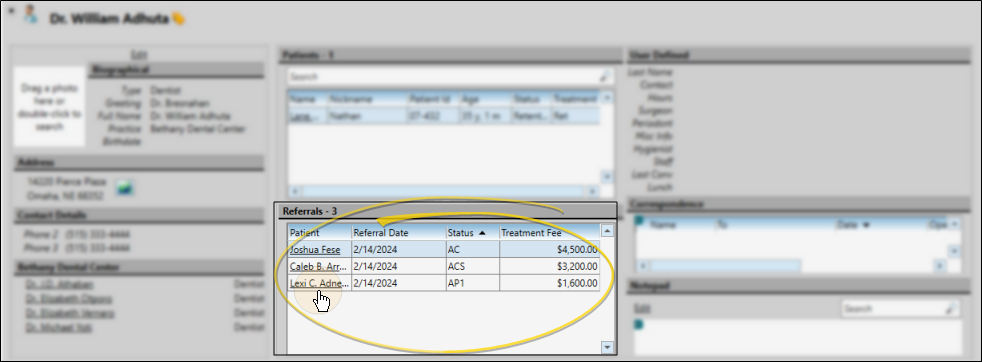Open Joshua Fese referral patient link
This screenshot has width=982, height=362.
tap(315, 249)
